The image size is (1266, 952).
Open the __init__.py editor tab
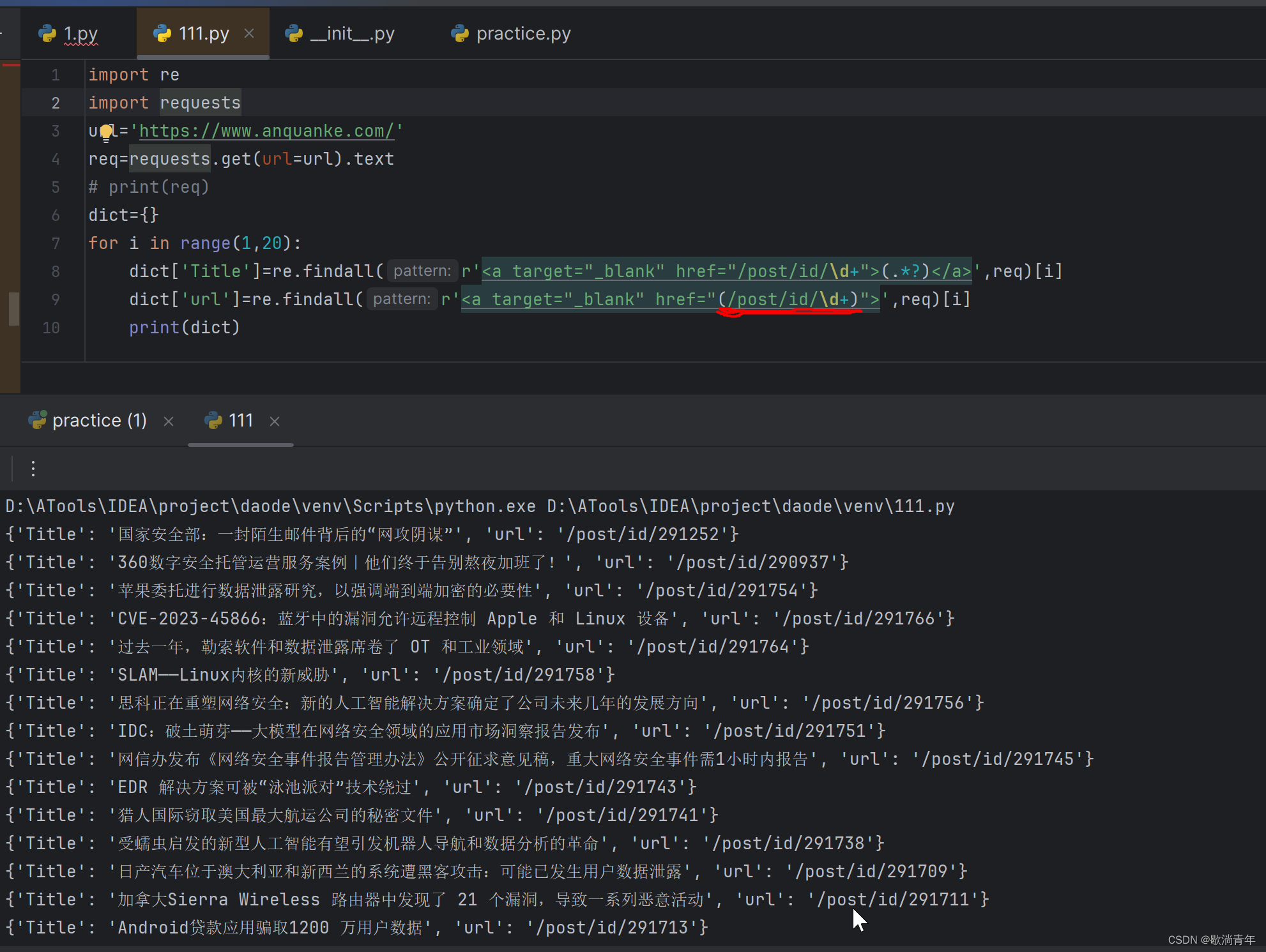point(352,33)
